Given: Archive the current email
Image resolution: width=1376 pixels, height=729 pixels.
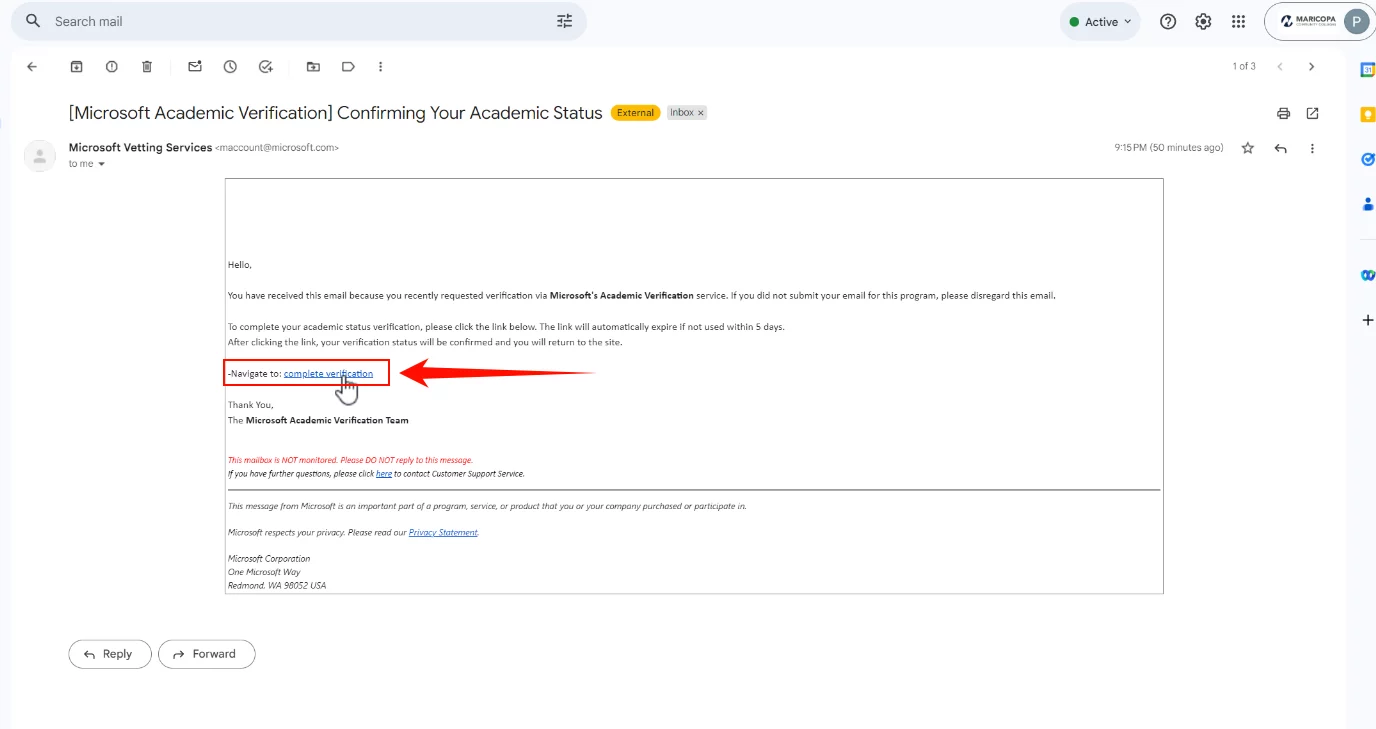Looking at the screenshot, I should (x=76, y=66).
